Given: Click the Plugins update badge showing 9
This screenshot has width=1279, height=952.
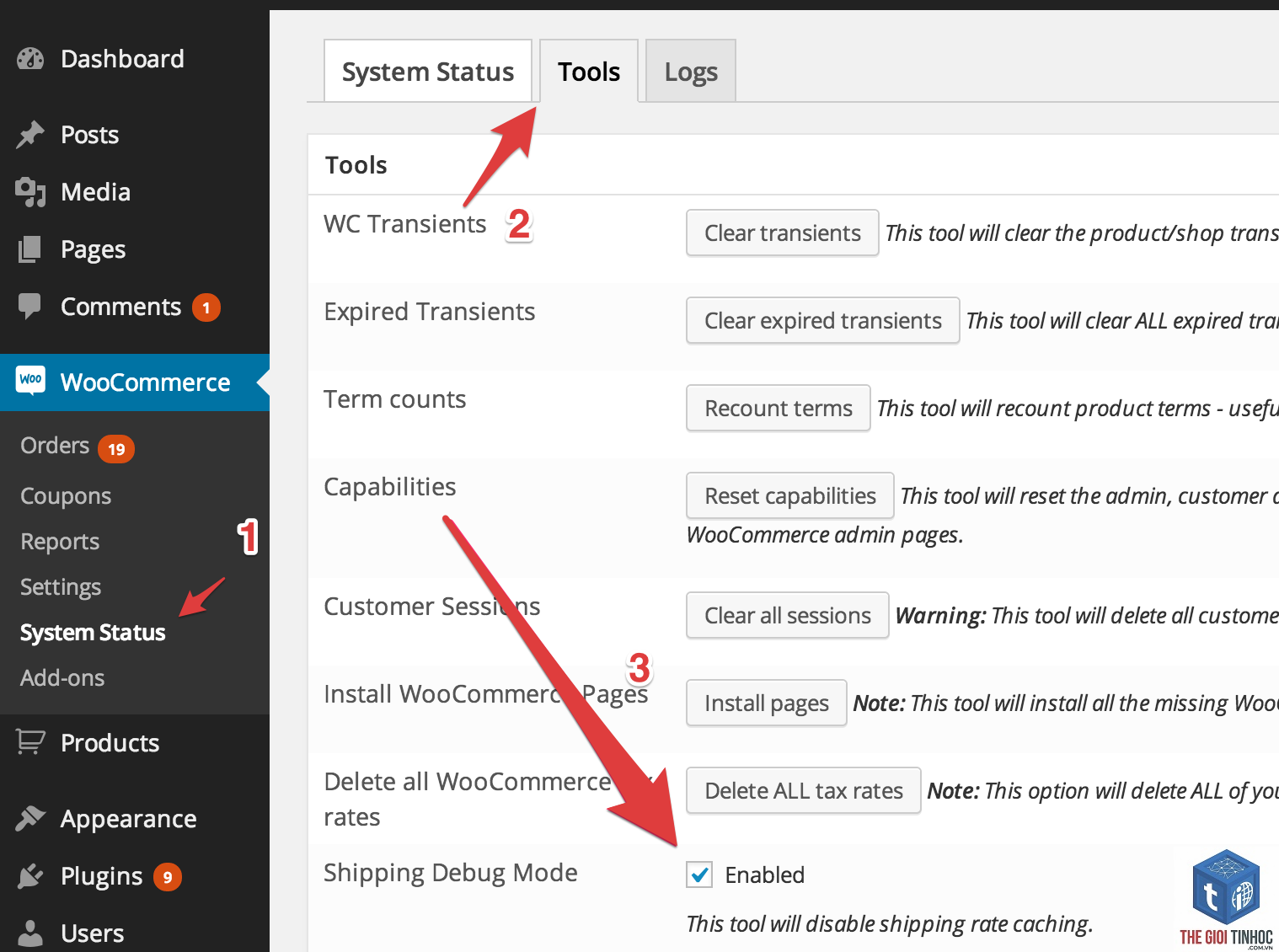Looking at the screenshot, I should [168, 877].
